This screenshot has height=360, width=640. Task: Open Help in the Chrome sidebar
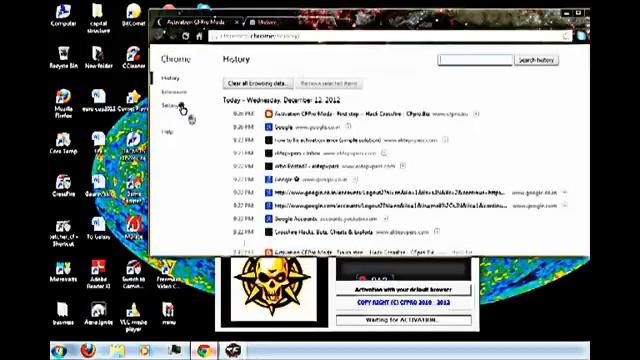[167, 132]
